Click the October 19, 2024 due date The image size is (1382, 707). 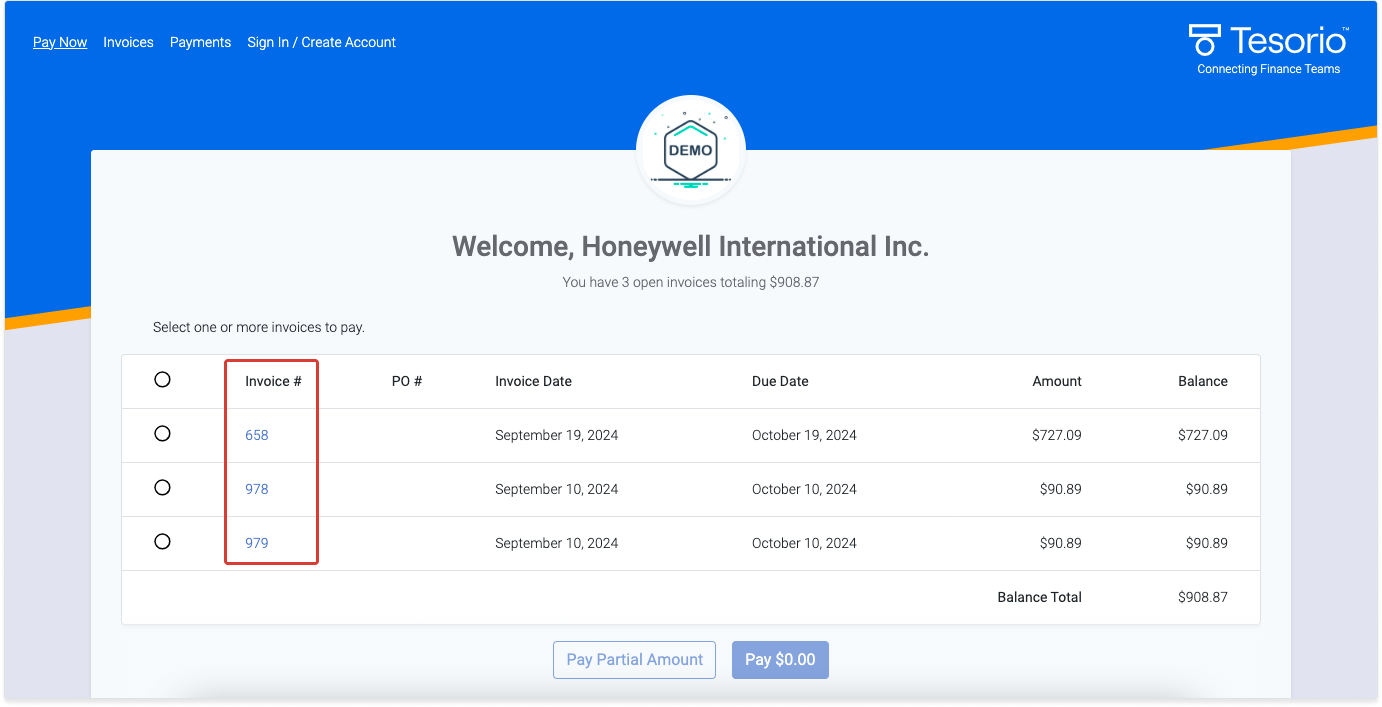click(x=804, y=435)
